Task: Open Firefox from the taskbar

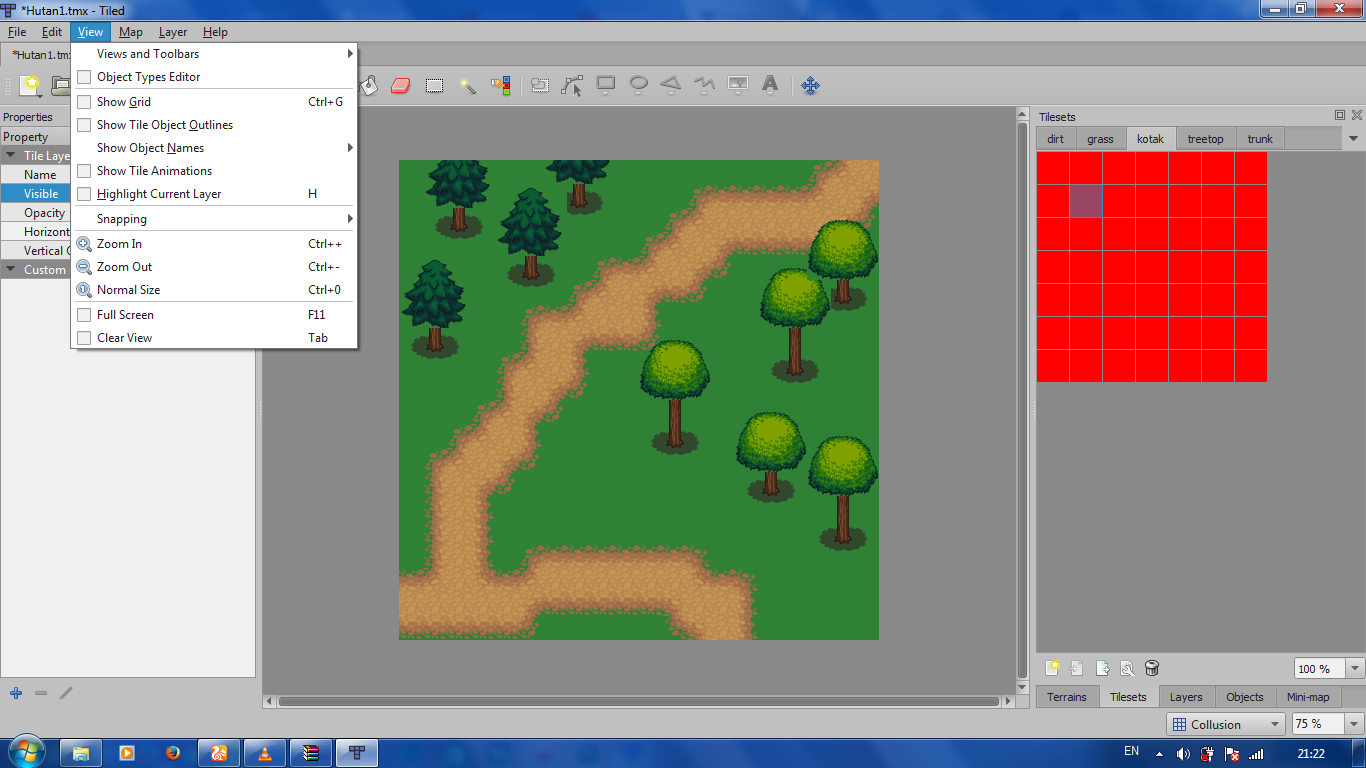Action: (x=172, y=753)
